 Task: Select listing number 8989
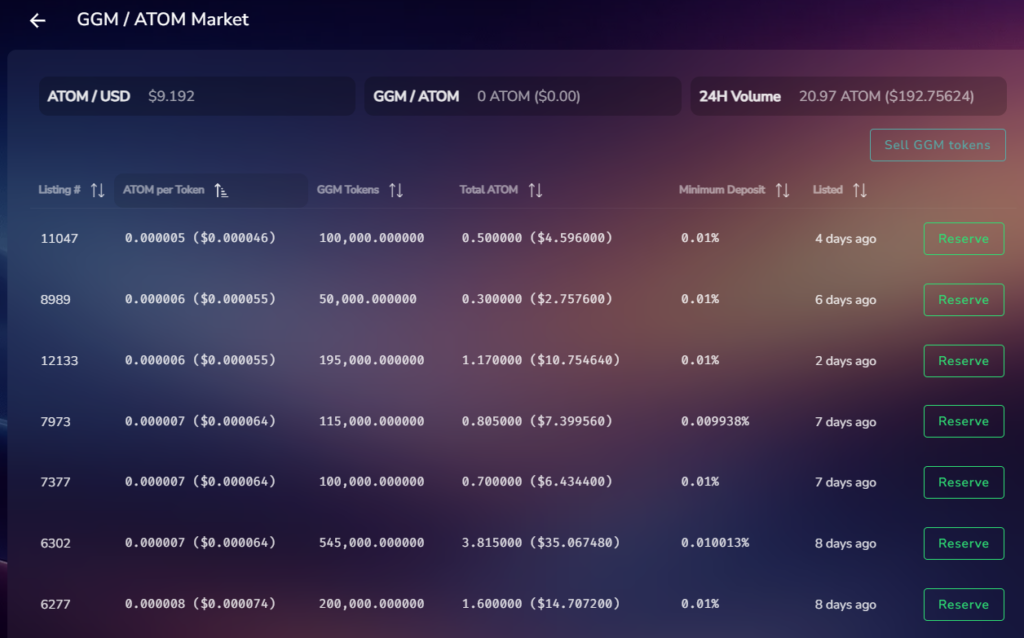[x=56, y=300]
